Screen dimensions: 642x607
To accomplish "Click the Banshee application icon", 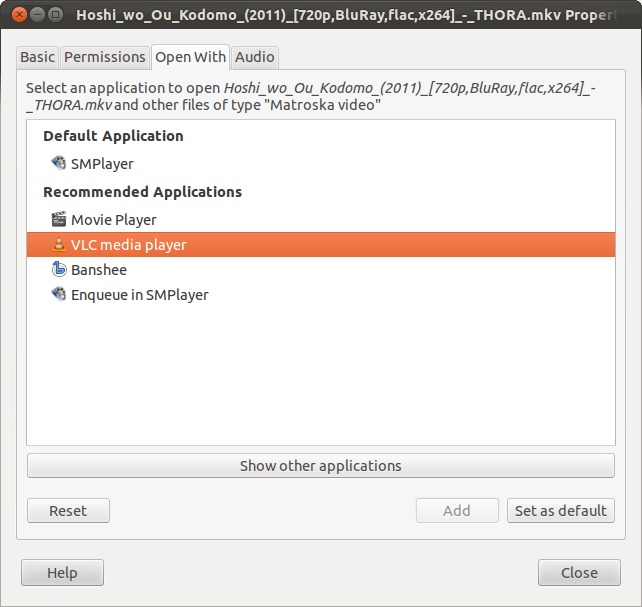I will pyautogui.click(x=59, y=269).
